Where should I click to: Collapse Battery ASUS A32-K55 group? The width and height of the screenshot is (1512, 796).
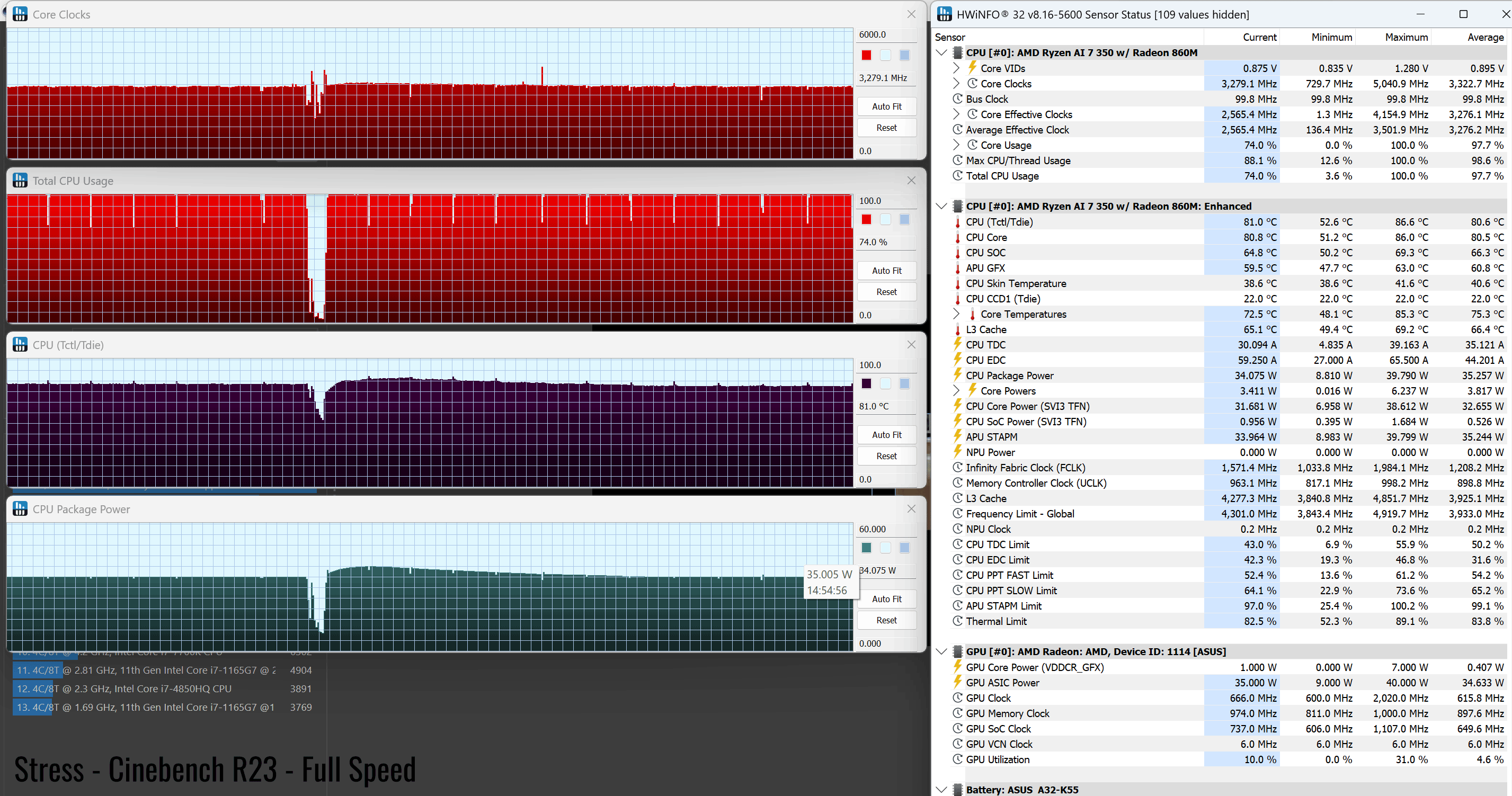click(x=941, y=790)
